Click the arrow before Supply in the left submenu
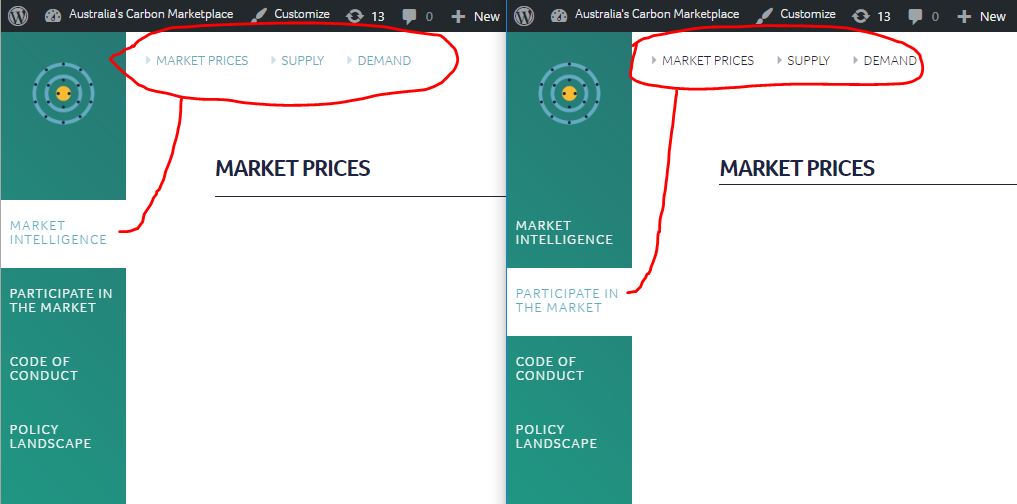Screen dimensions: 1017x504 click(x=273, y=60)
